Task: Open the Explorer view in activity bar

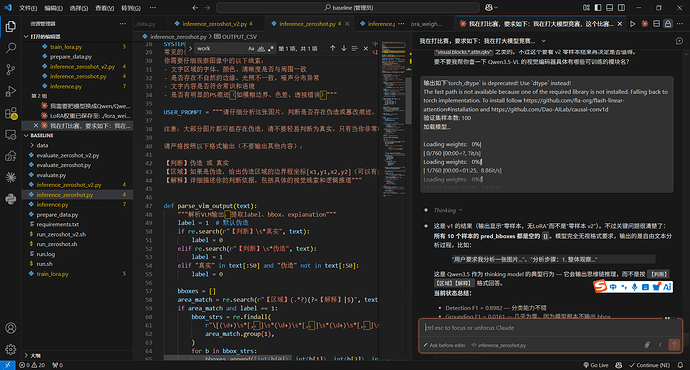Action: click(x=11, y=26)
